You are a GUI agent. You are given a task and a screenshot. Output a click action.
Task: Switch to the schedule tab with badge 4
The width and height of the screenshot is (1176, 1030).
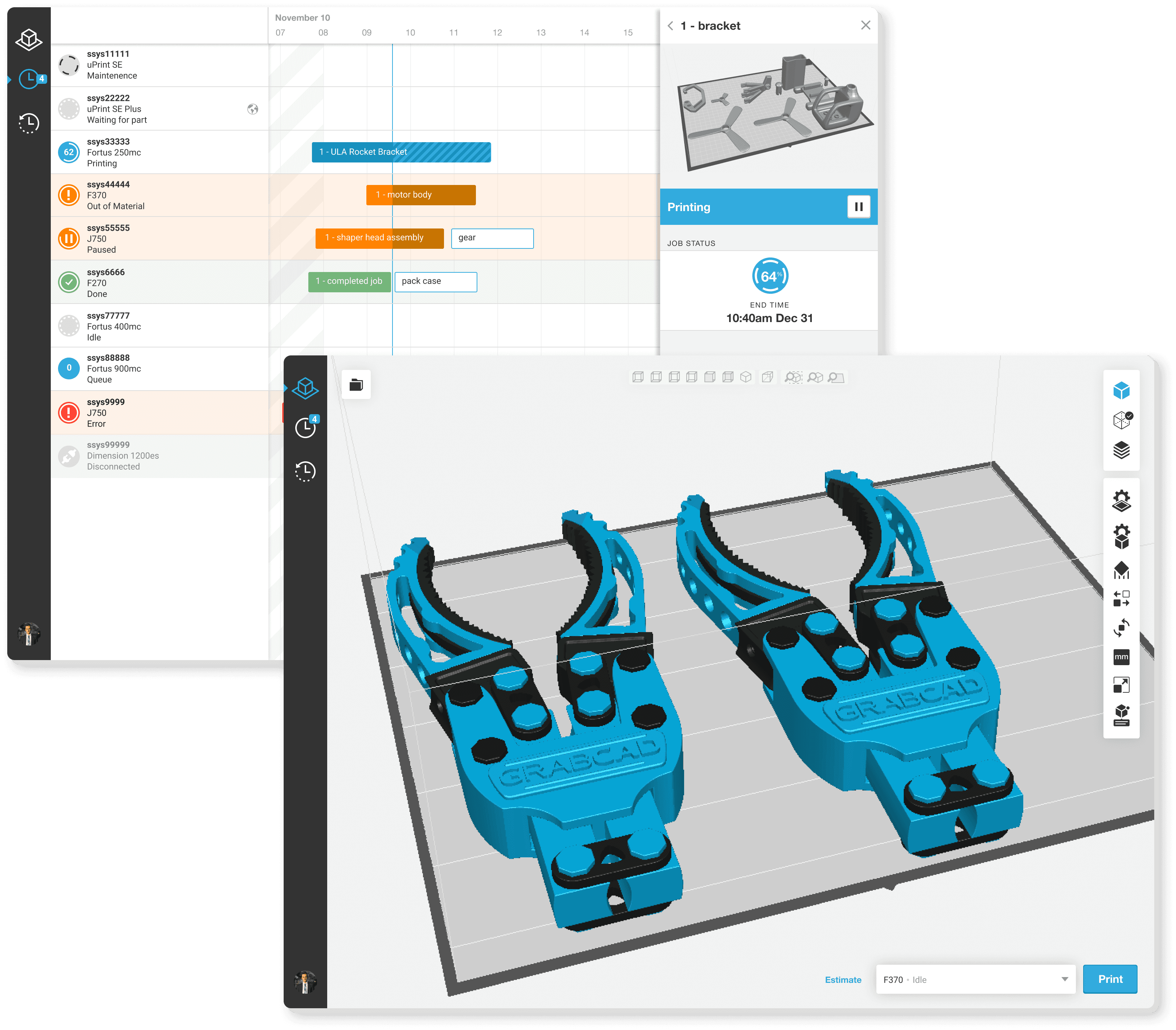tap(305, 427)
